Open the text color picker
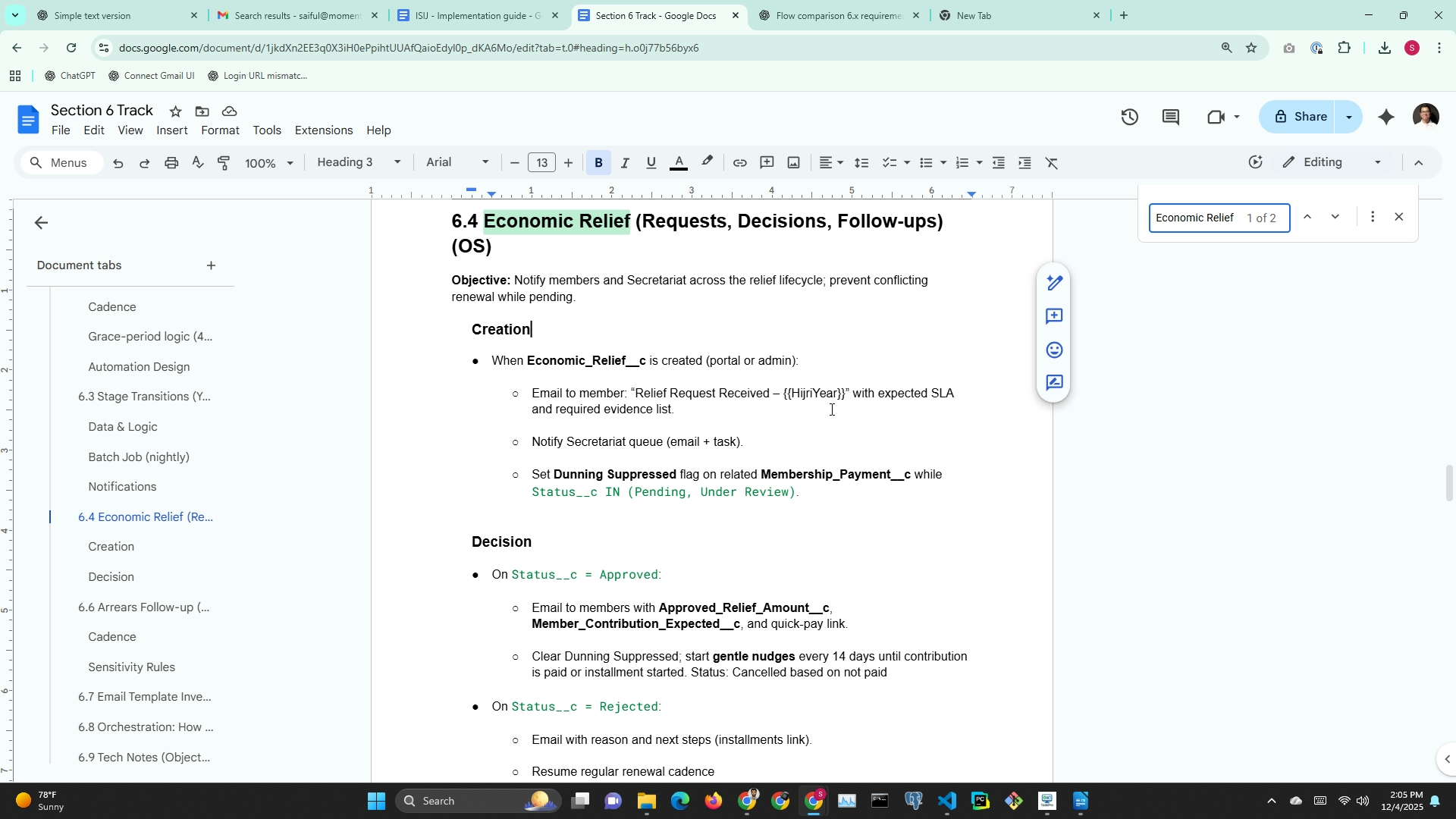1456x819 pixels. pyautogui.click(x=679, y=163)
